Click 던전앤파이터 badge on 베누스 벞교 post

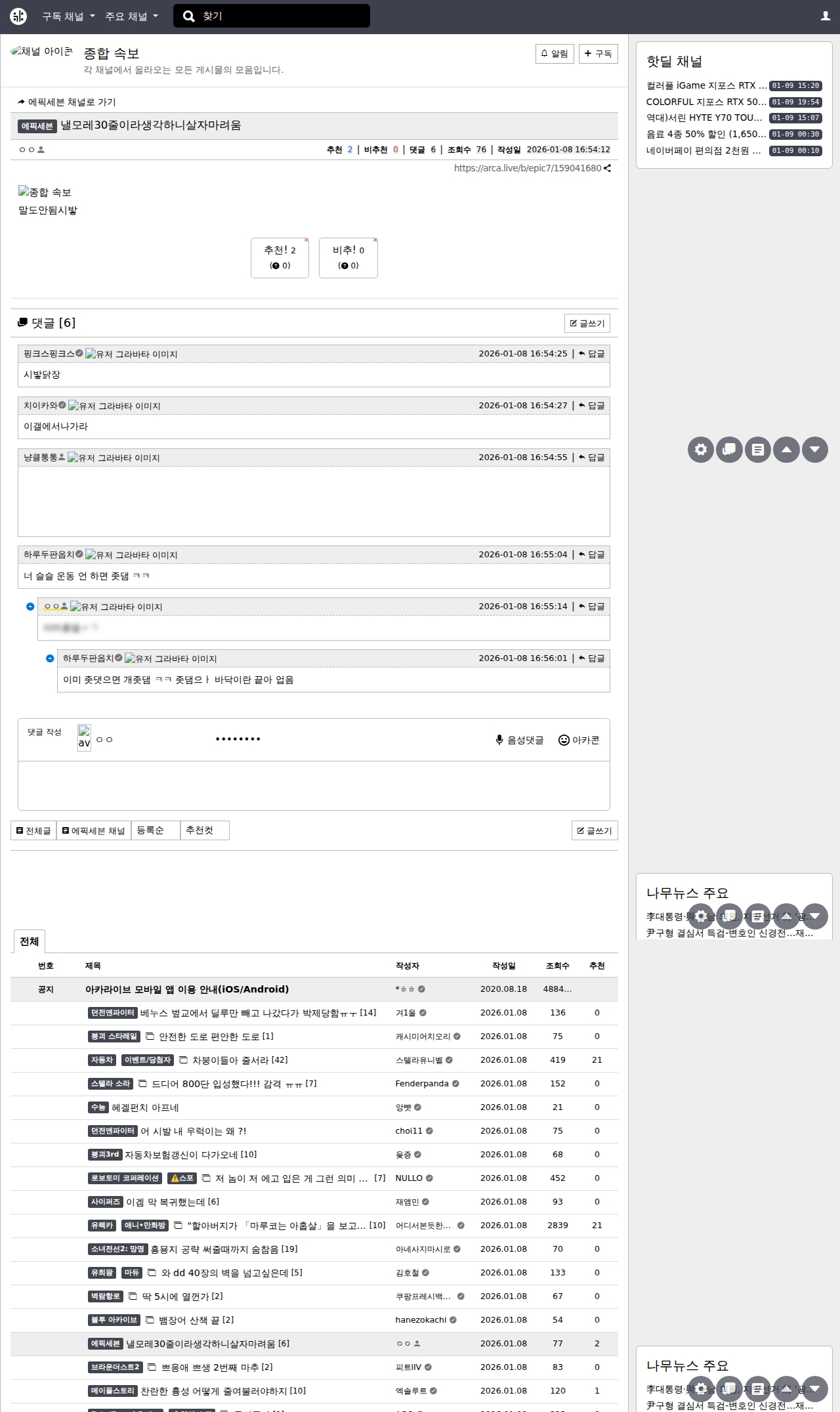tap(113, 1013)
